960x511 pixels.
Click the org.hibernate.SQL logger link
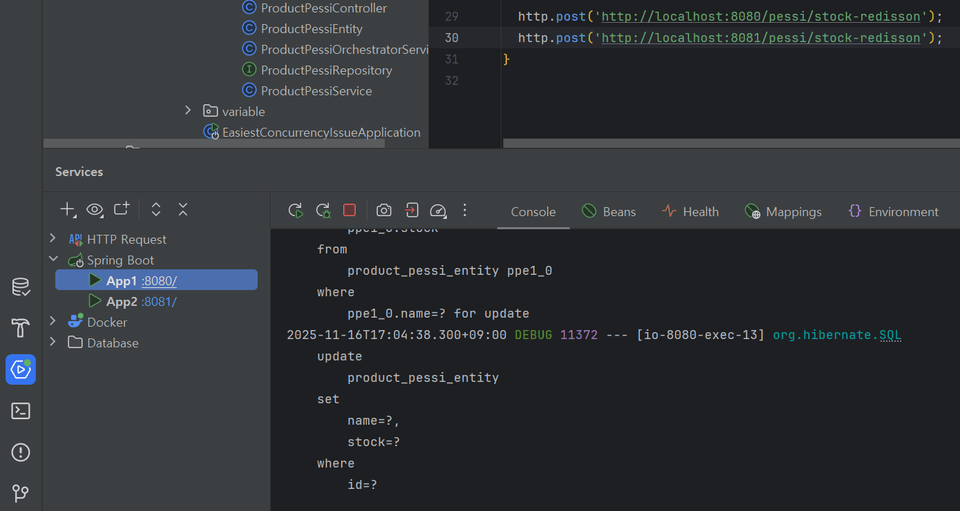click(x=837, y=335)
